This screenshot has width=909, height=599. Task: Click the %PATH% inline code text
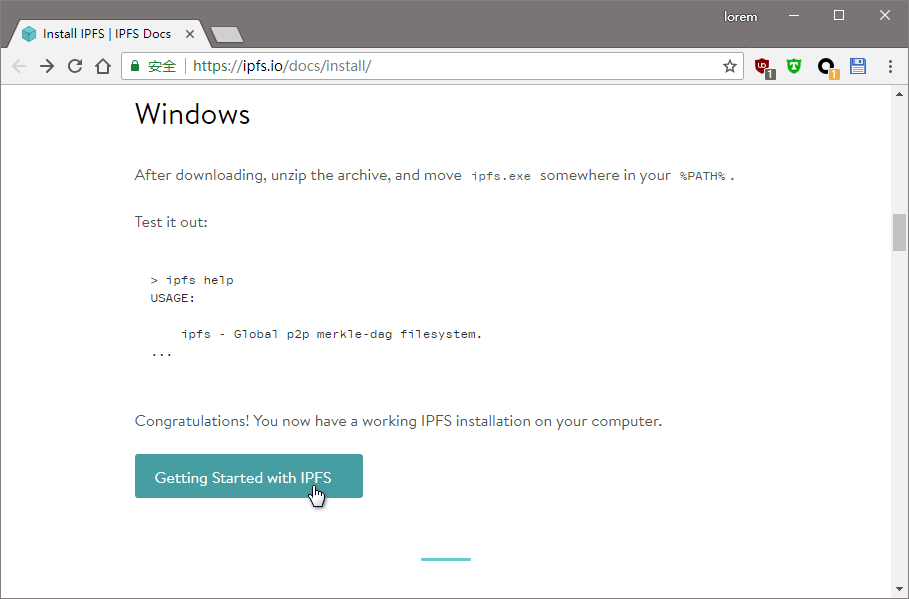point(703,176)
